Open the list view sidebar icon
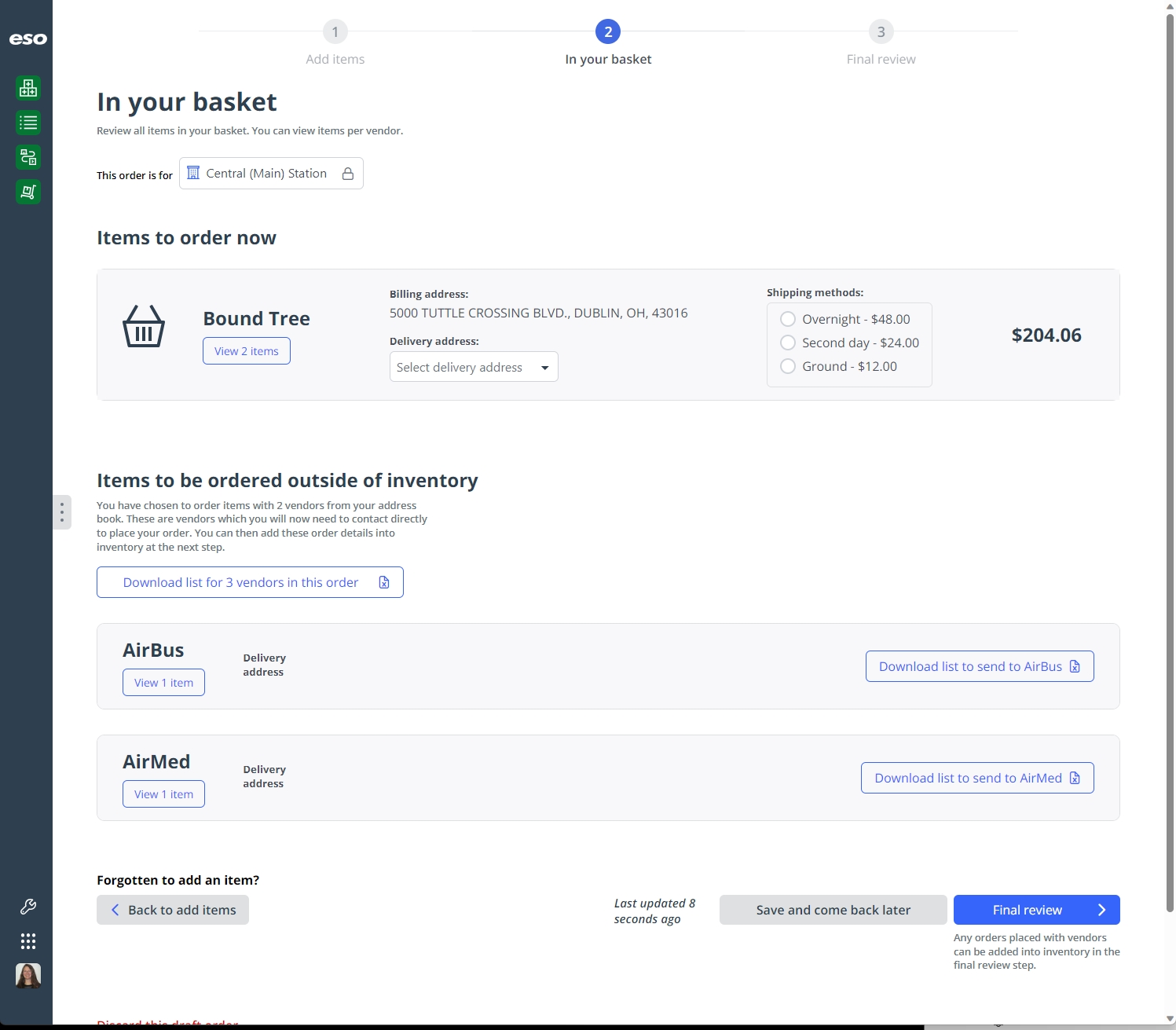The height and width of the screenshot is (1030, 1176). coord(28,123)
